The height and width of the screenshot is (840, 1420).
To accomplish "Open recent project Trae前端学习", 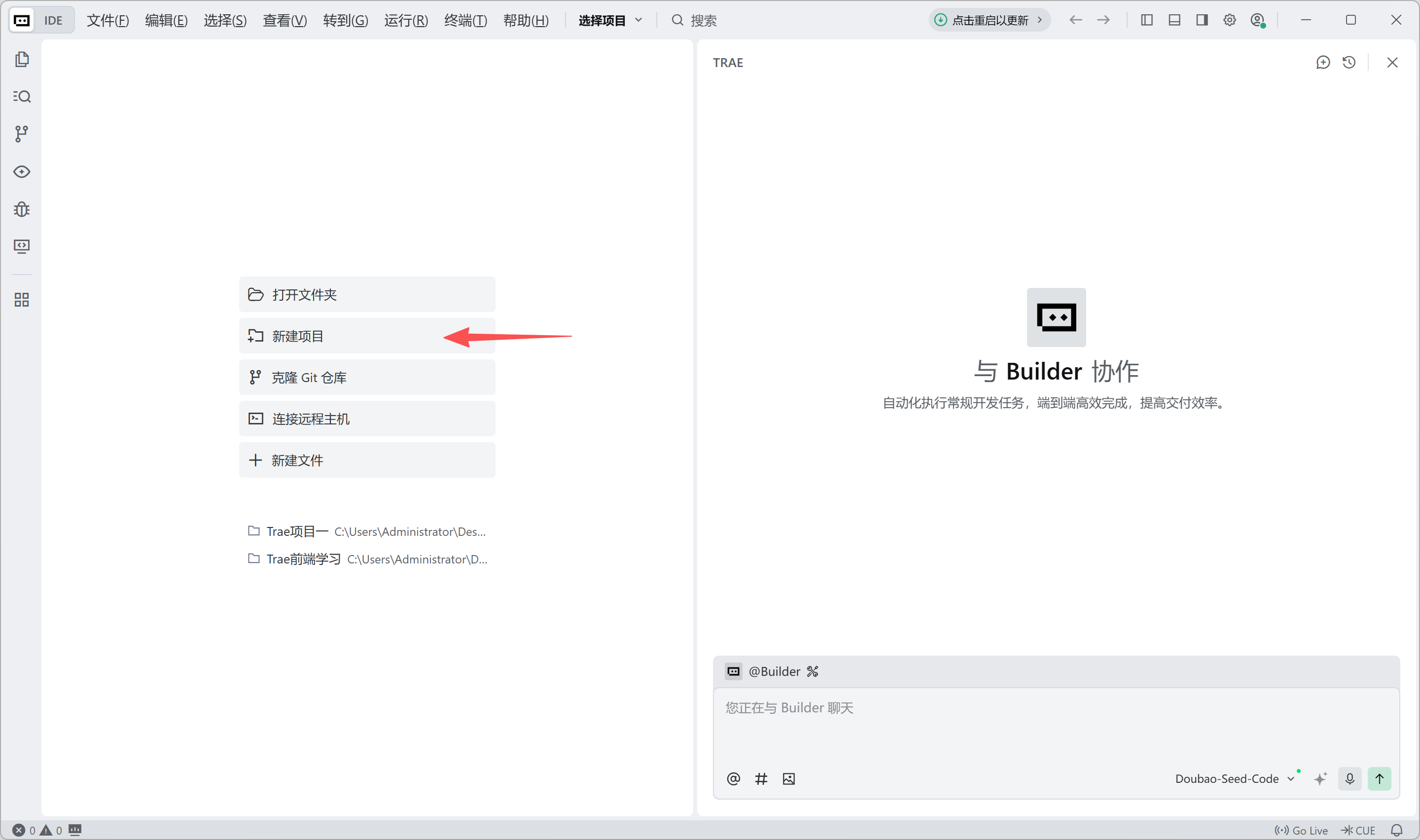I will (x=303, y=559).
